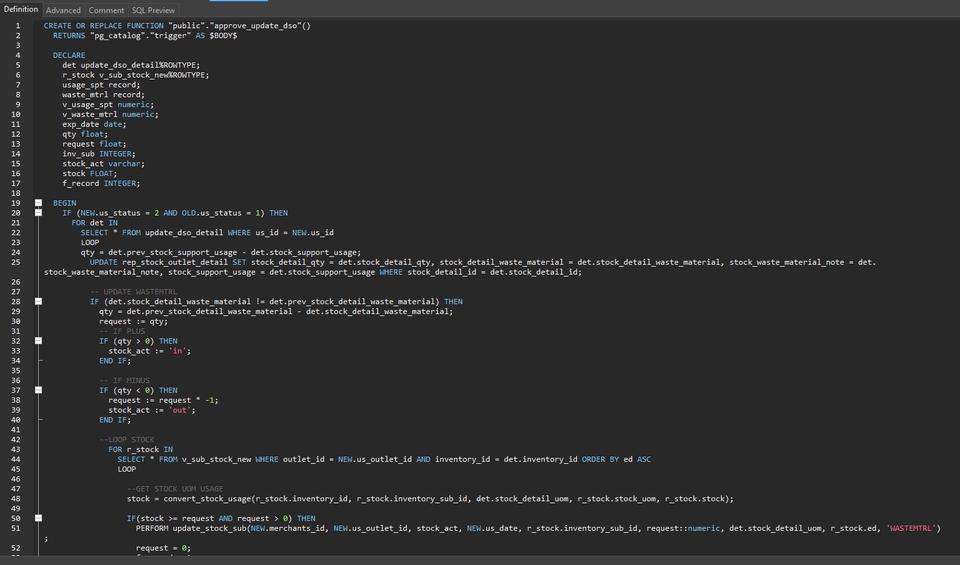The image size is (960, 565).
Task: Collapse the IF(stock >= request) block on line 50
Action: [x=38, y=518]
